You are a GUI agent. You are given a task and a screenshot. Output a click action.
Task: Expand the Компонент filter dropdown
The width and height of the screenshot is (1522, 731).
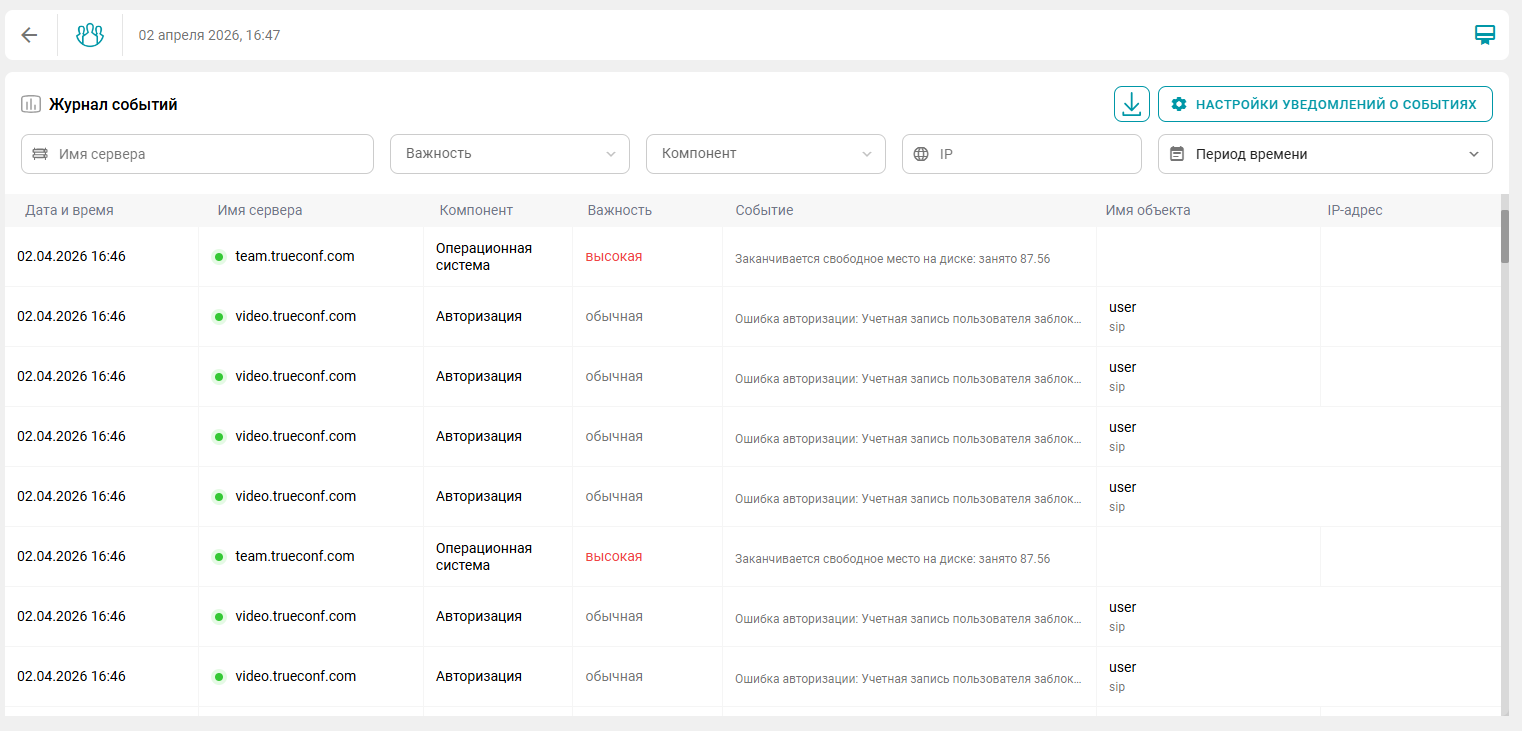[766, 154]
